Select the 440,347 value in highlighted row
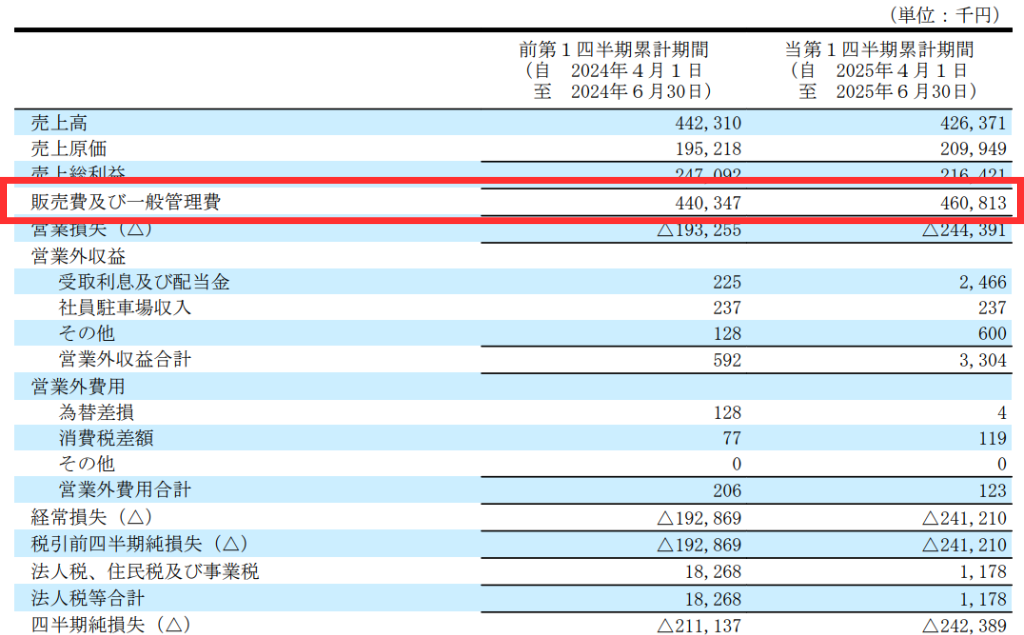 [x=707, y=203]
